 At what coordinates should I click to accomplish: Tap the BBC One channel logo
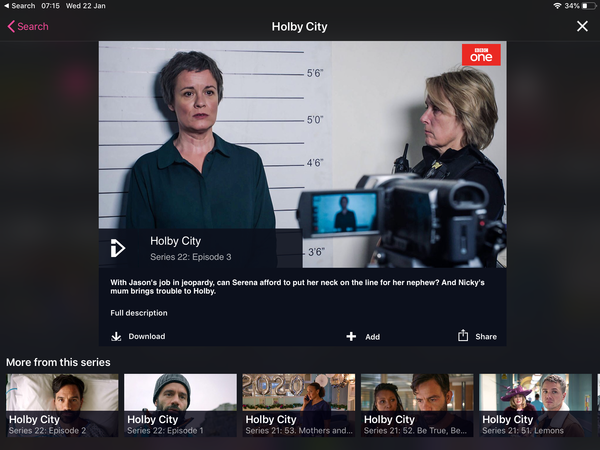pos(481,55)
